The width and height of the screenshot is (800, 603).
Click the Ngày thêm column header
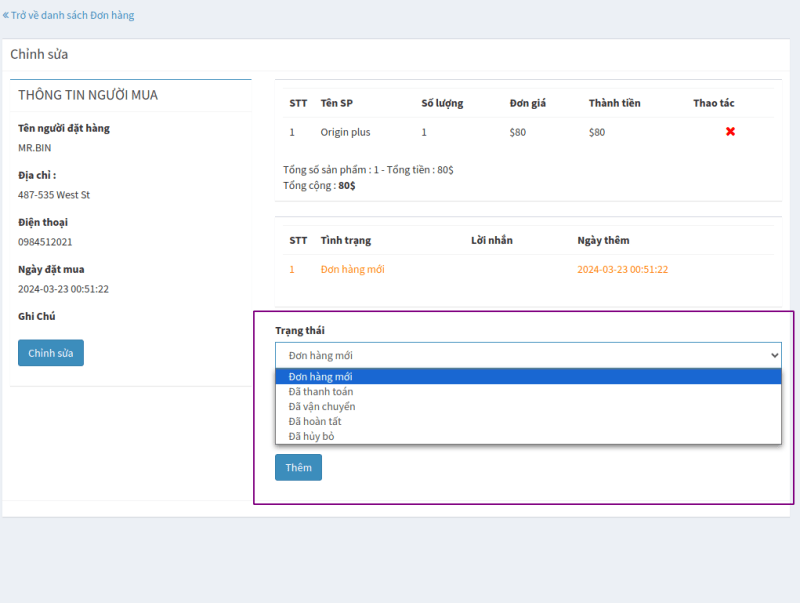(x=603, y=240)
